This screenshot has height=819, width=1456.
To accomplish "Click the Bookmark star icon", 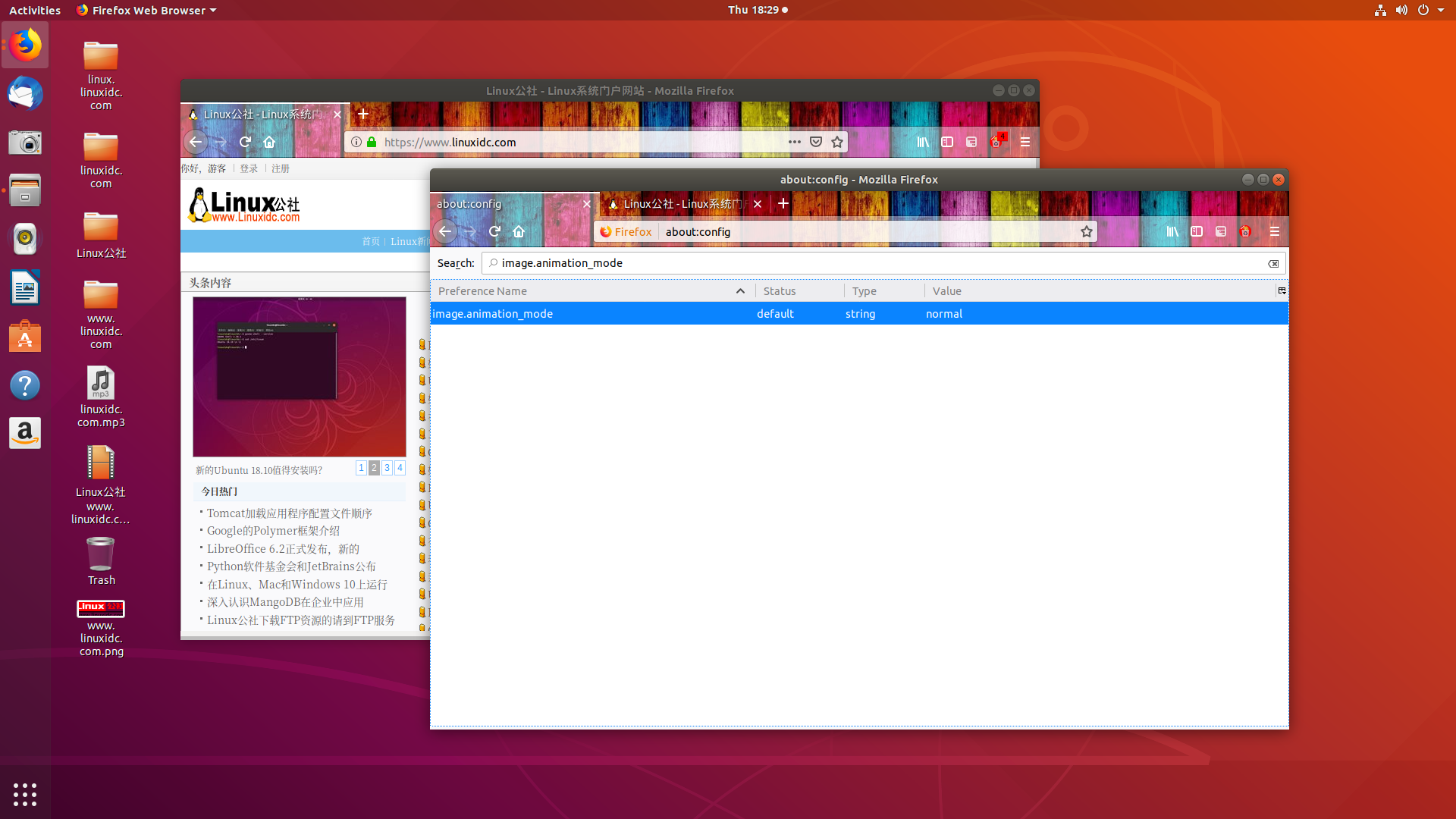I will [x=1087, y=231].
